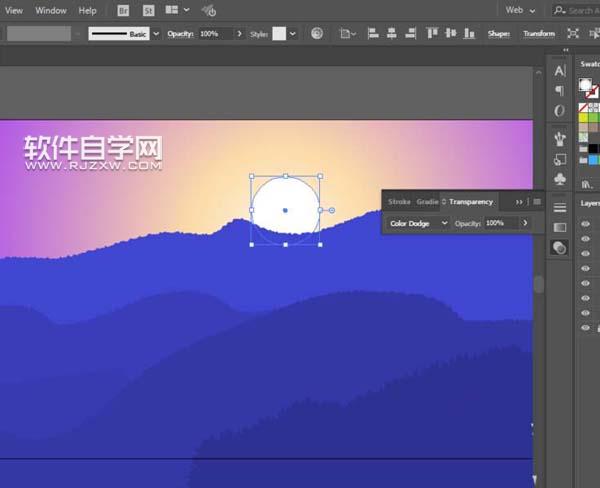The image size is (600, 488).
Task: Toggle the fifth layer eye from top
Action: 585,283
